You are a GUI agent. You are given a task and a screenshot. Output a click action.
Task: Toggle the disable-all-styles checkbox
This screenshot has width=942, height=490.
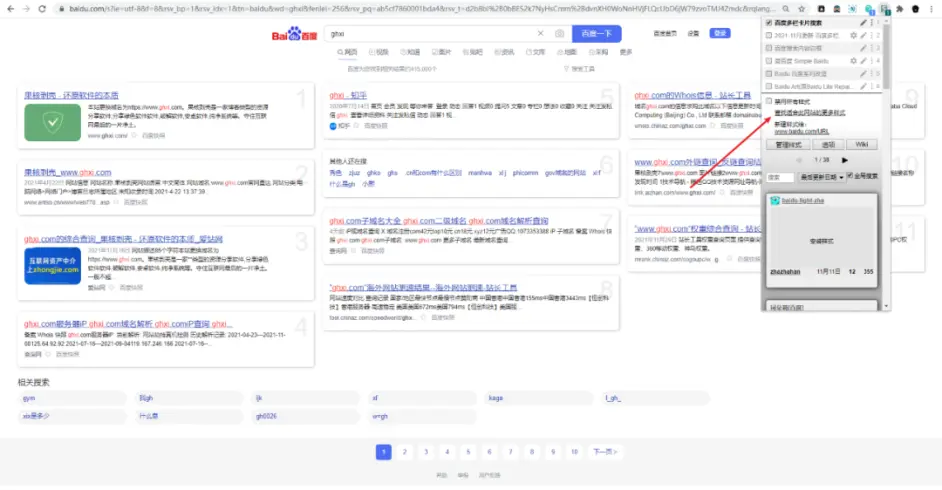click(769, 101)
